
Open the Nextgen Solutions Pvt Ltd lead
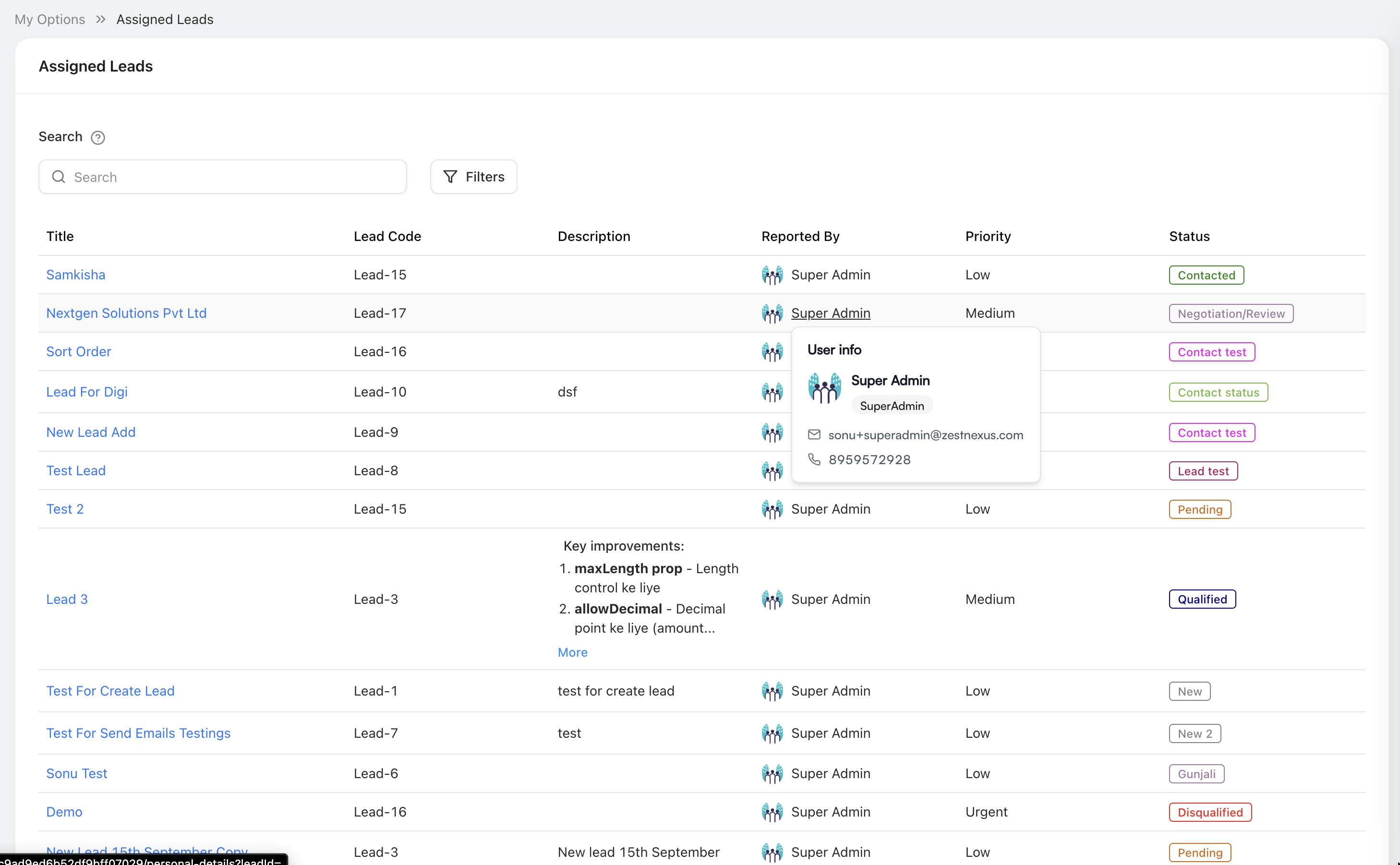[126, 313]
